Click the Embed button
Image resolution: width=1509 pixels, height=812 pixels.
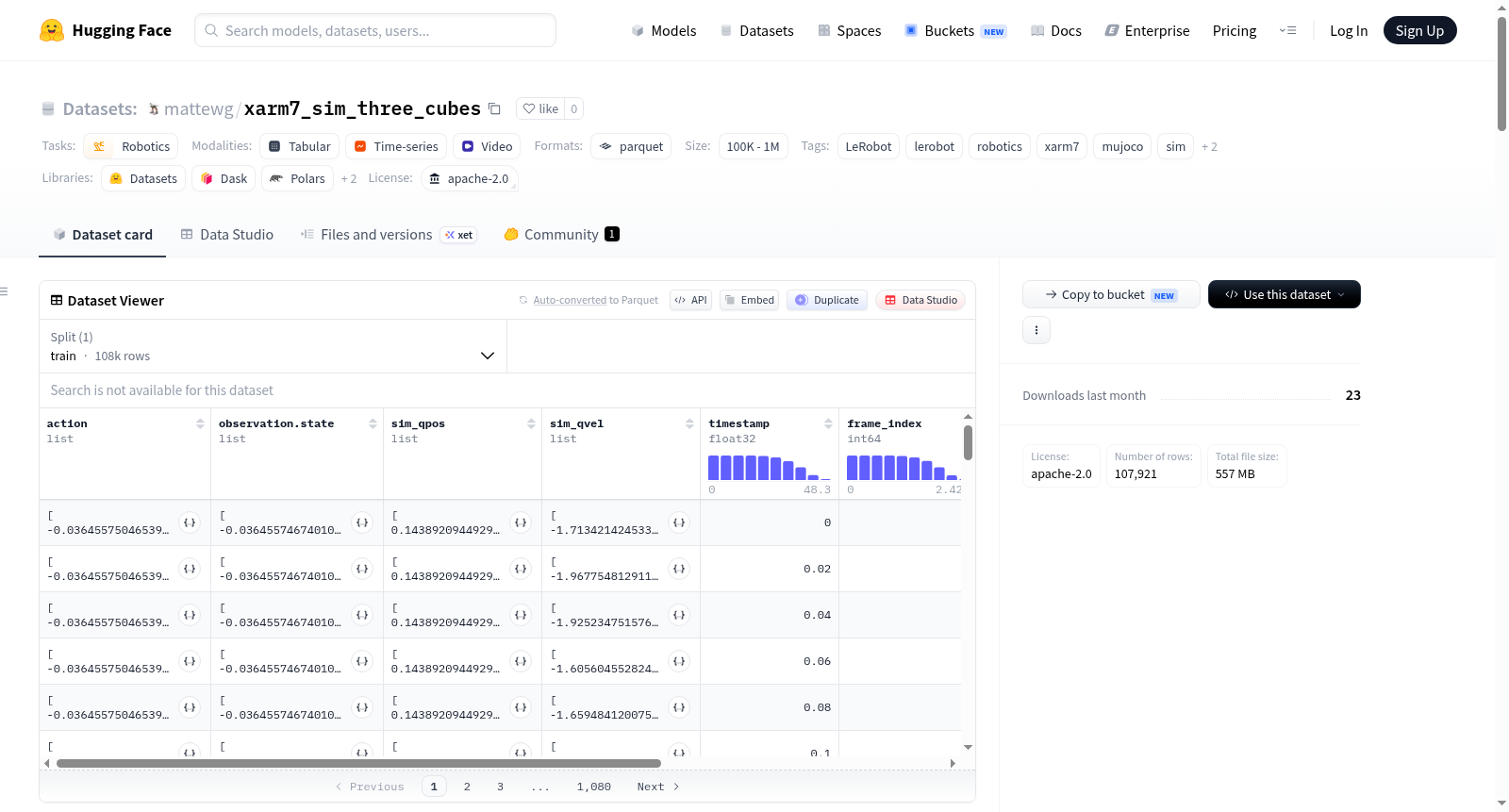click(749, 300)
